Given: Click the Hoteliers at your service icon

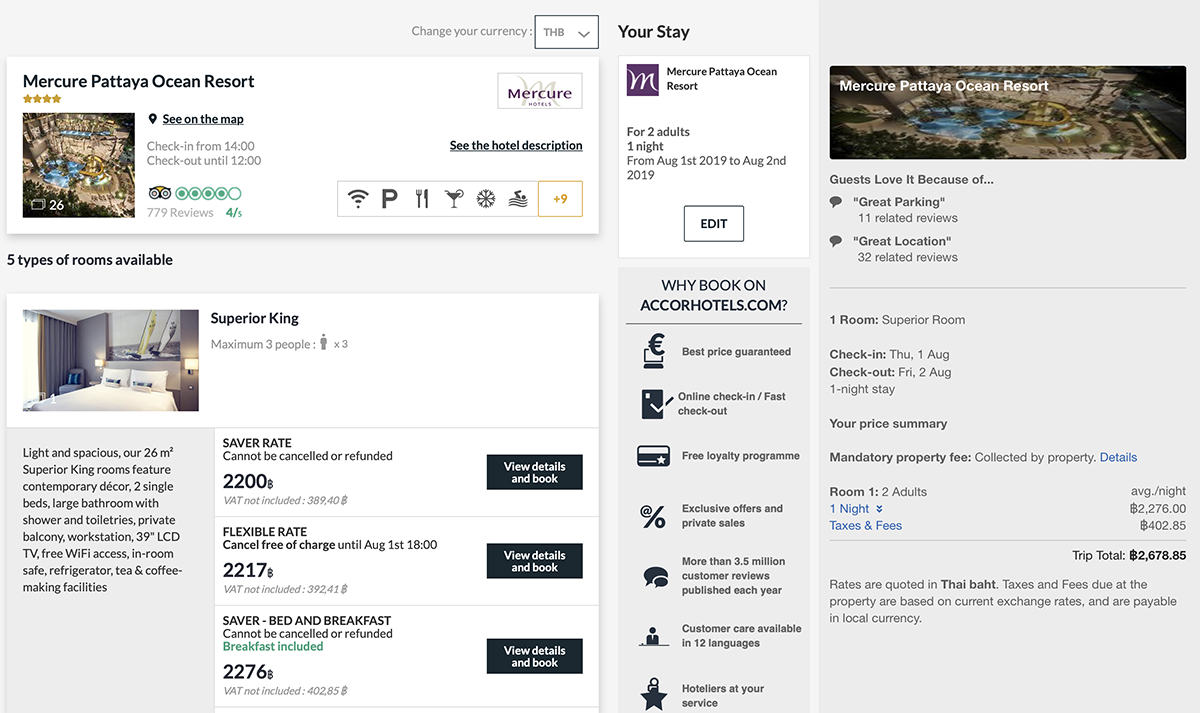Looking at the screenshot, I should tap(654, 695).
